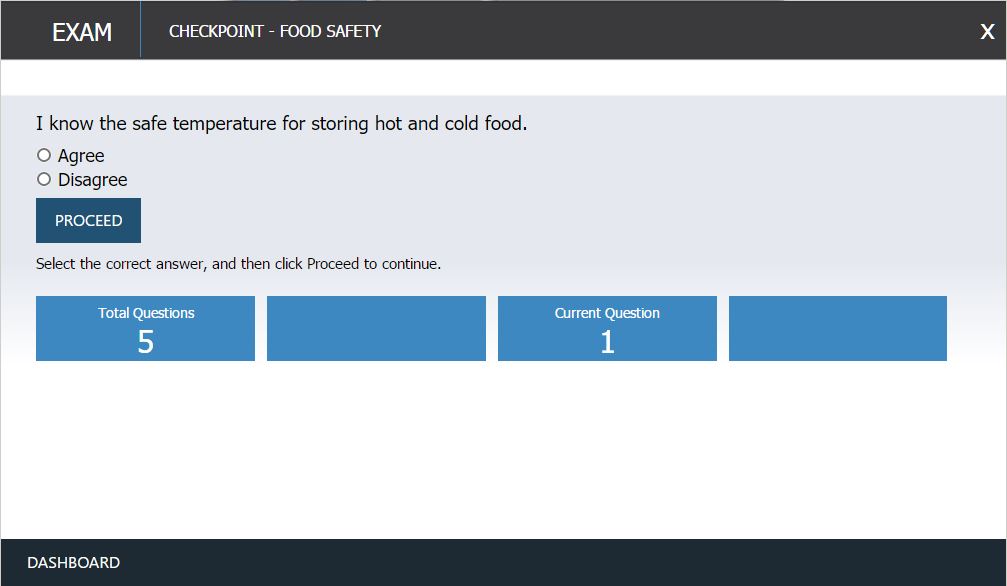Click the word 'Proceed' in the instruction

(333, 263)
